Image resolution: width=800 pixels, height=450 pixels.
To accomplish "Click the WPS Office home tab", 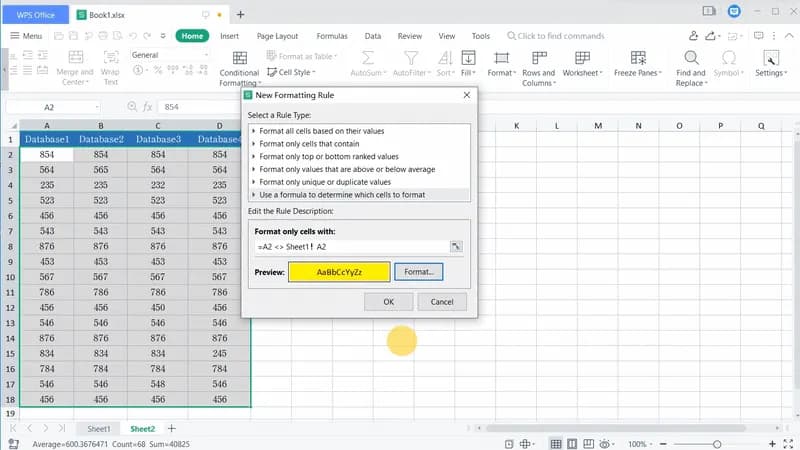I will pos(35,15).
